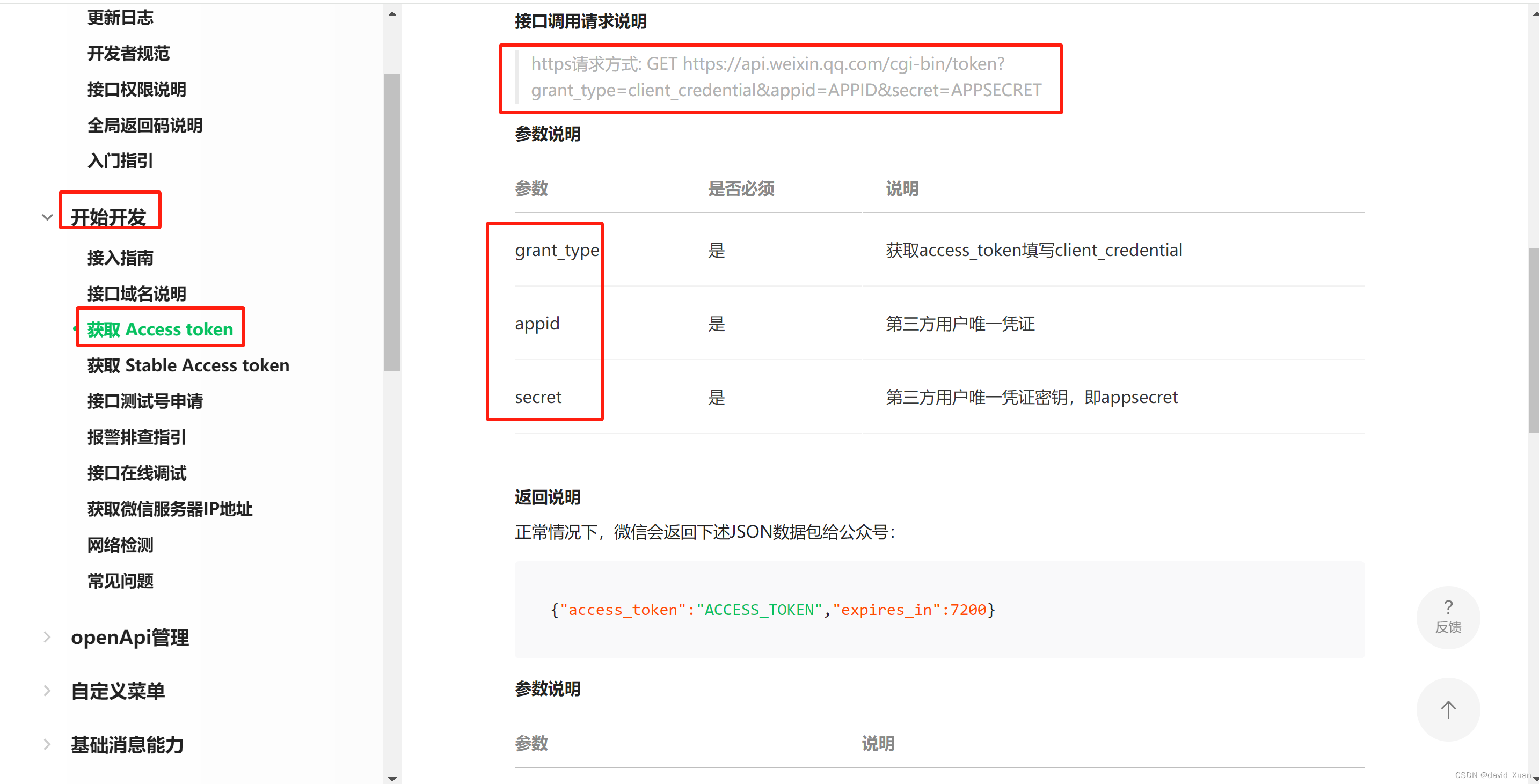Open 接口域名说明 sidebar item
This screenshot has height=784, width=1539.
136,293
